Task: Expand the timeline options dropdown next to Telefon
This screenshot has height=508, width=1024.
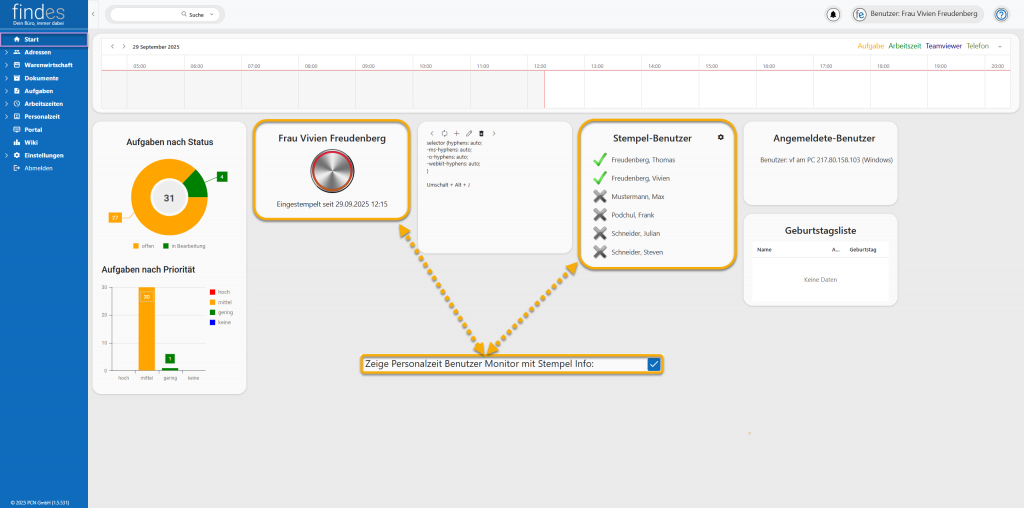Action: tap(999, 46)
